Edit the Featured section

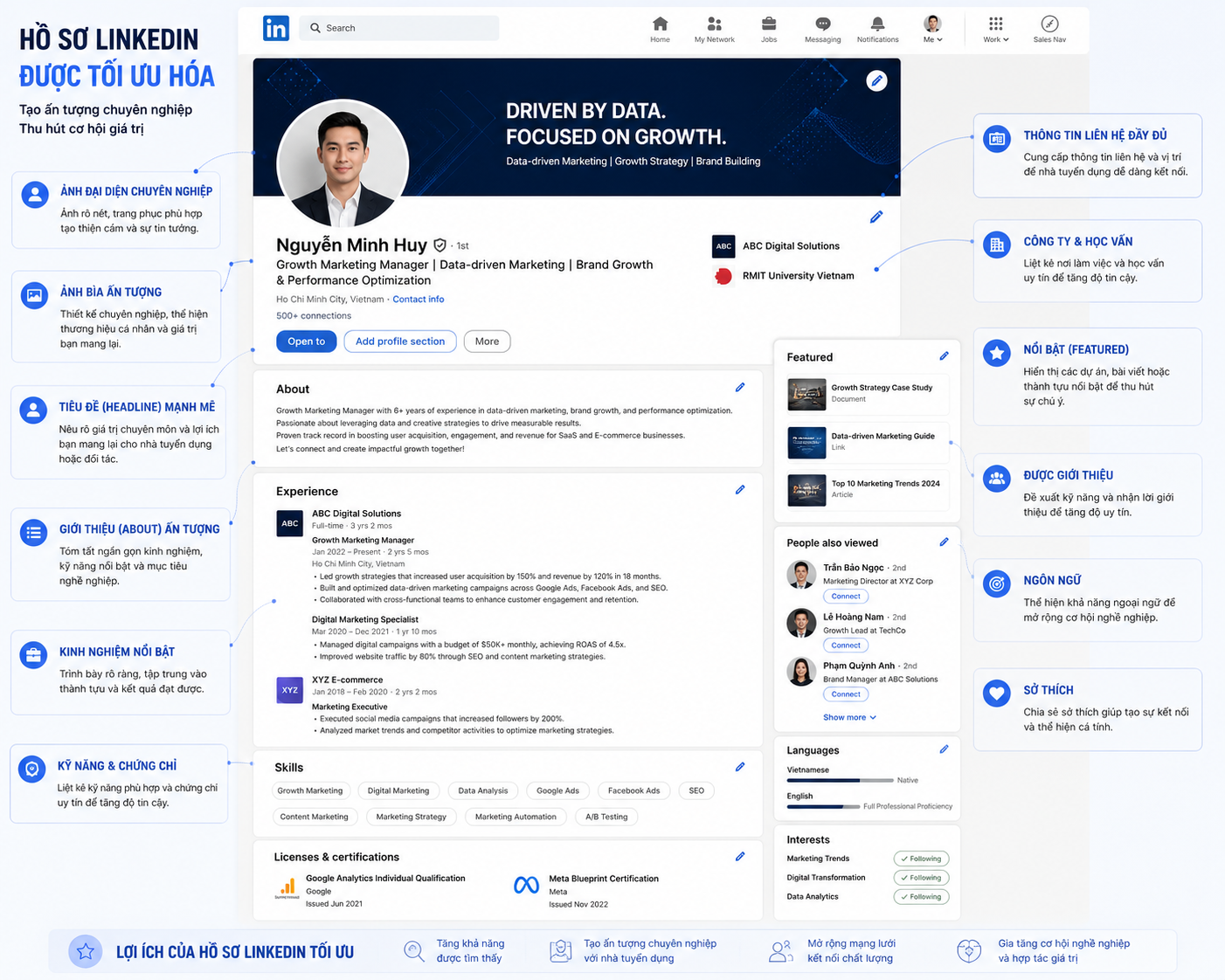pos(944,356)
